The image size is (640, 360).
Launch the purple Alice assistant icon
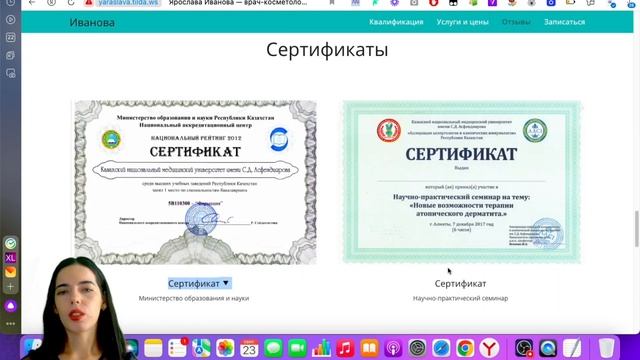11,306
